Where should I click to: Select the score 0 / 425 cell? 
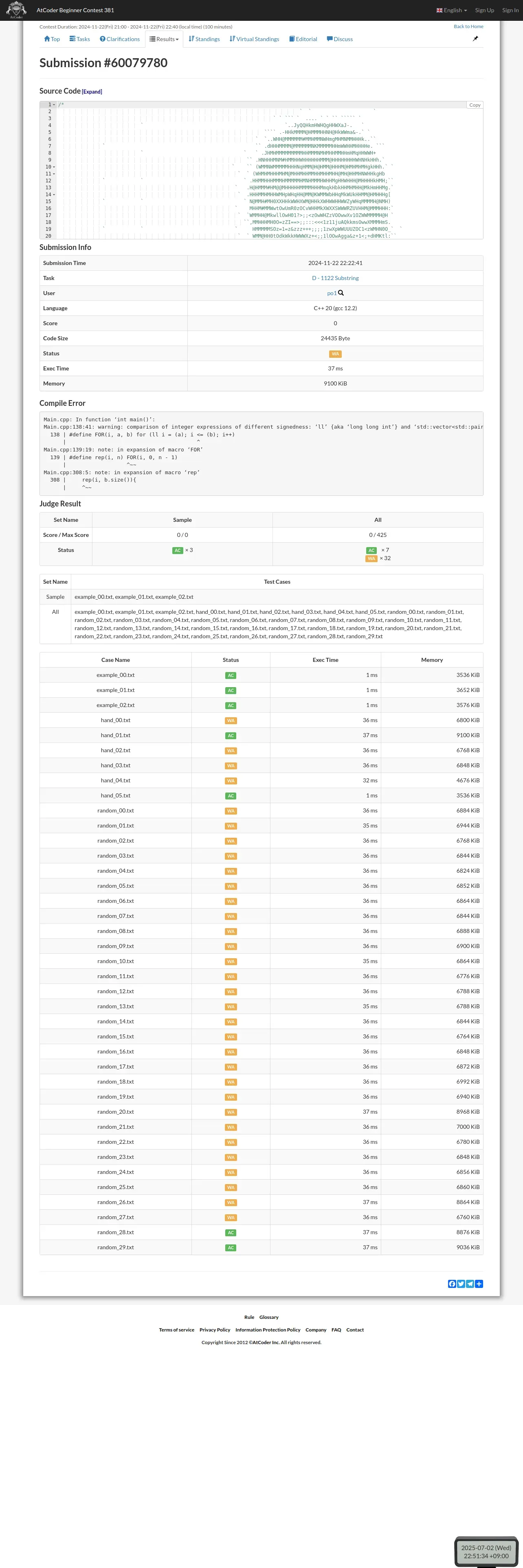click(x=378, y=535)
